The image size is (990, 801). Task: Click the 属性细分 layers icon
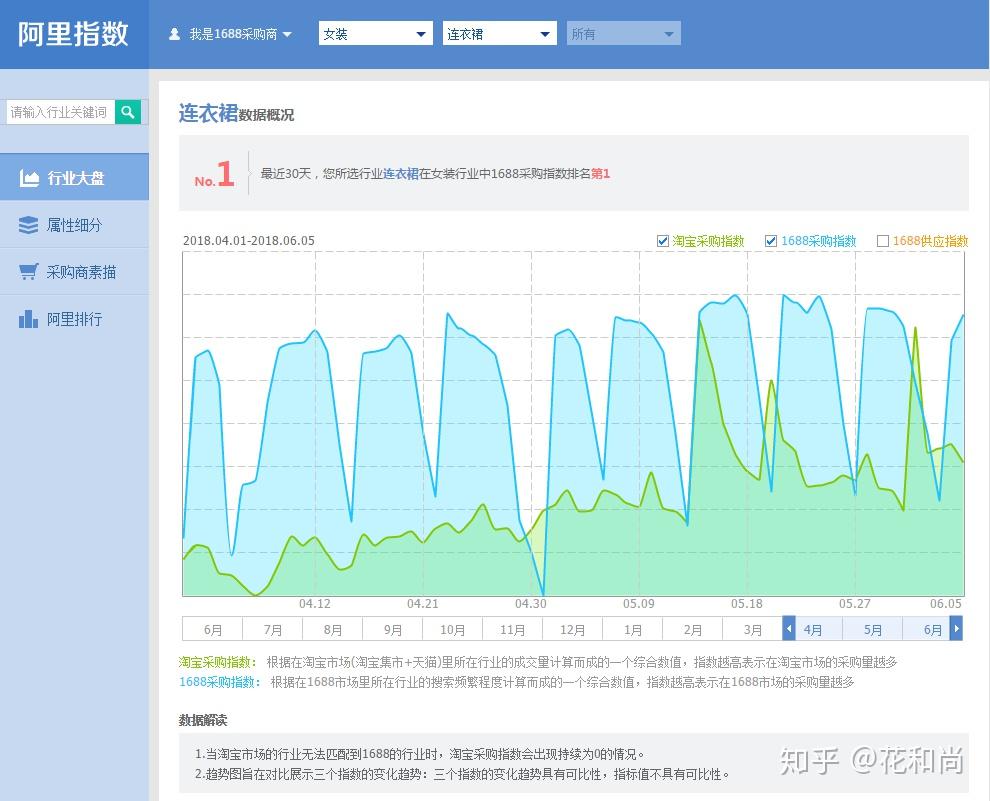[x=28, y=225]
